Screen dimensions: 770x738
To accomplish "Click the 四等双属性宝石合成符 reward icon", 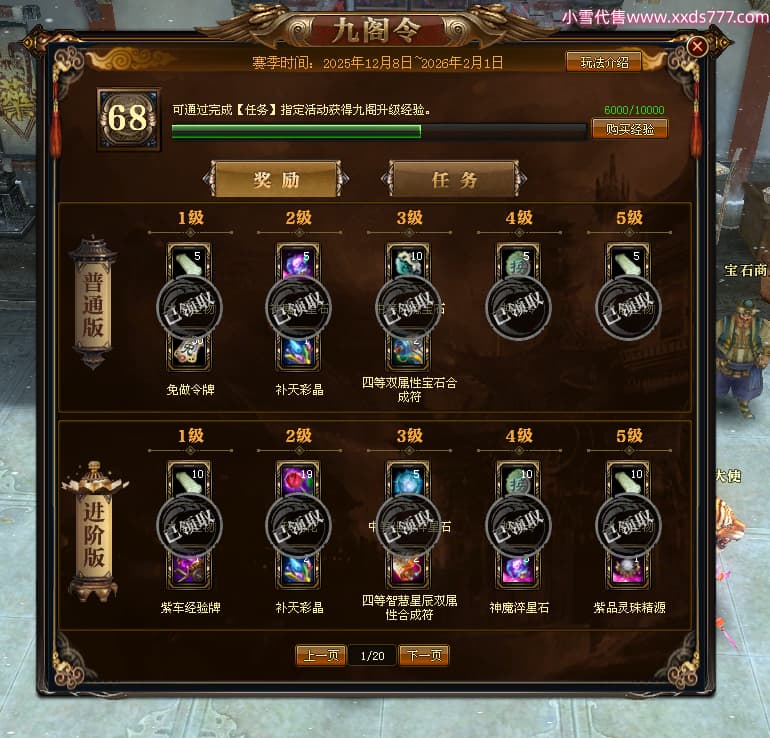I will click(x=408, y=351).
